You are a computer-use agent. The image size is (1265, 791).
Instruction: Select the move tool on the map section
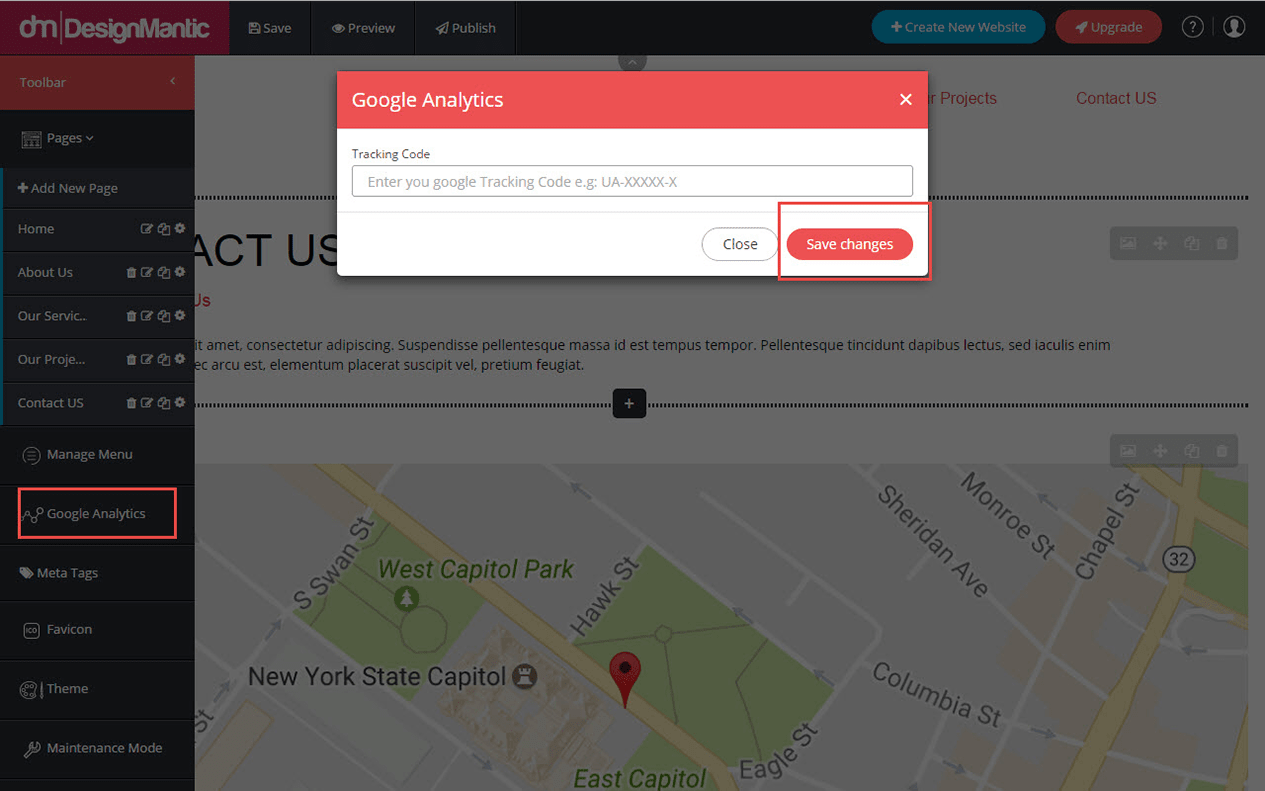click(x=1159, y=451)
